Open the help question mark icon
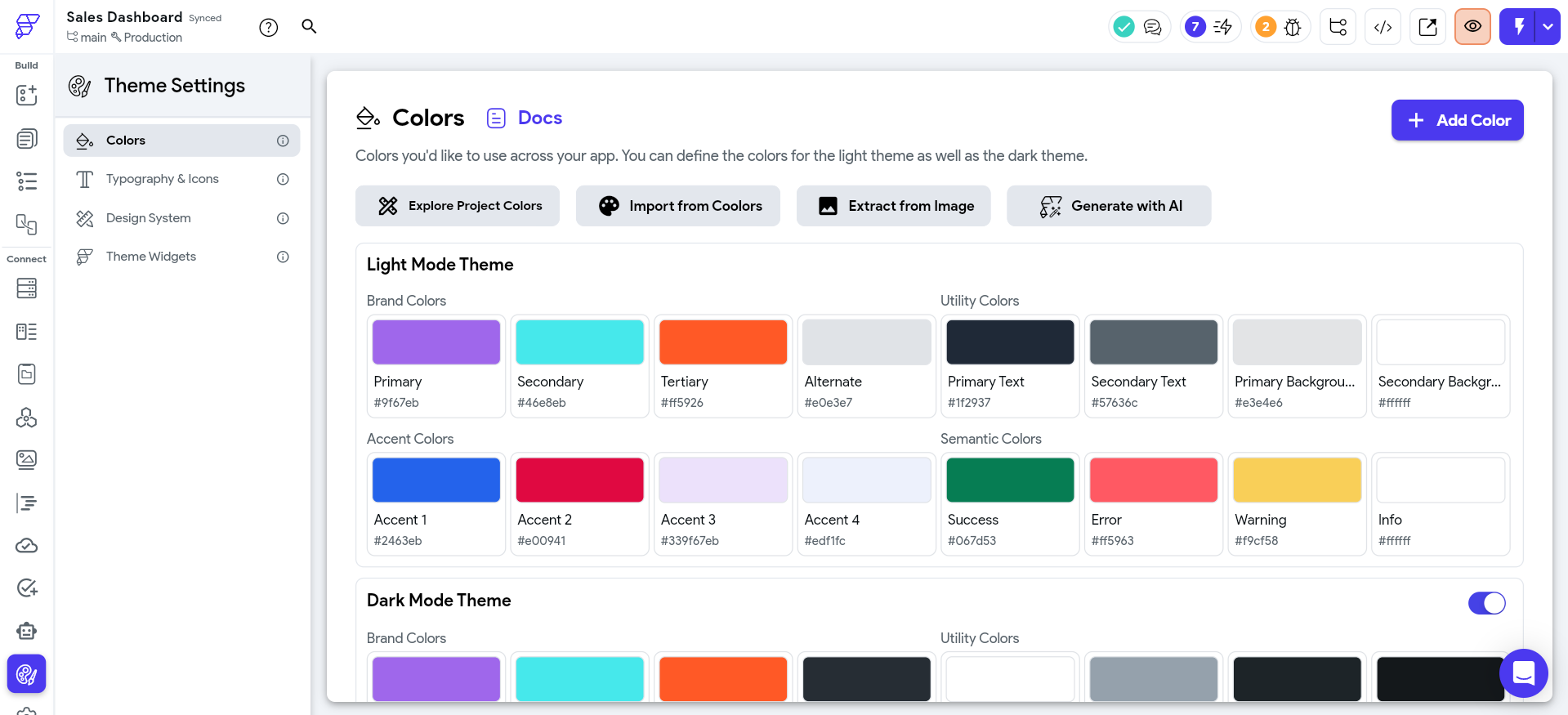The height and width of the screenshot is (715, 1568). pyautogui.click(x=269, y=28)
